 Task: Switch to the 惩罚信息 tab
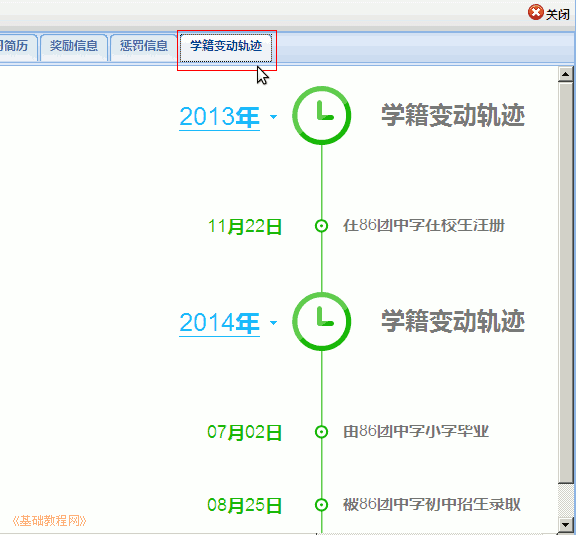pyautogui.click(x=144, y=47)
